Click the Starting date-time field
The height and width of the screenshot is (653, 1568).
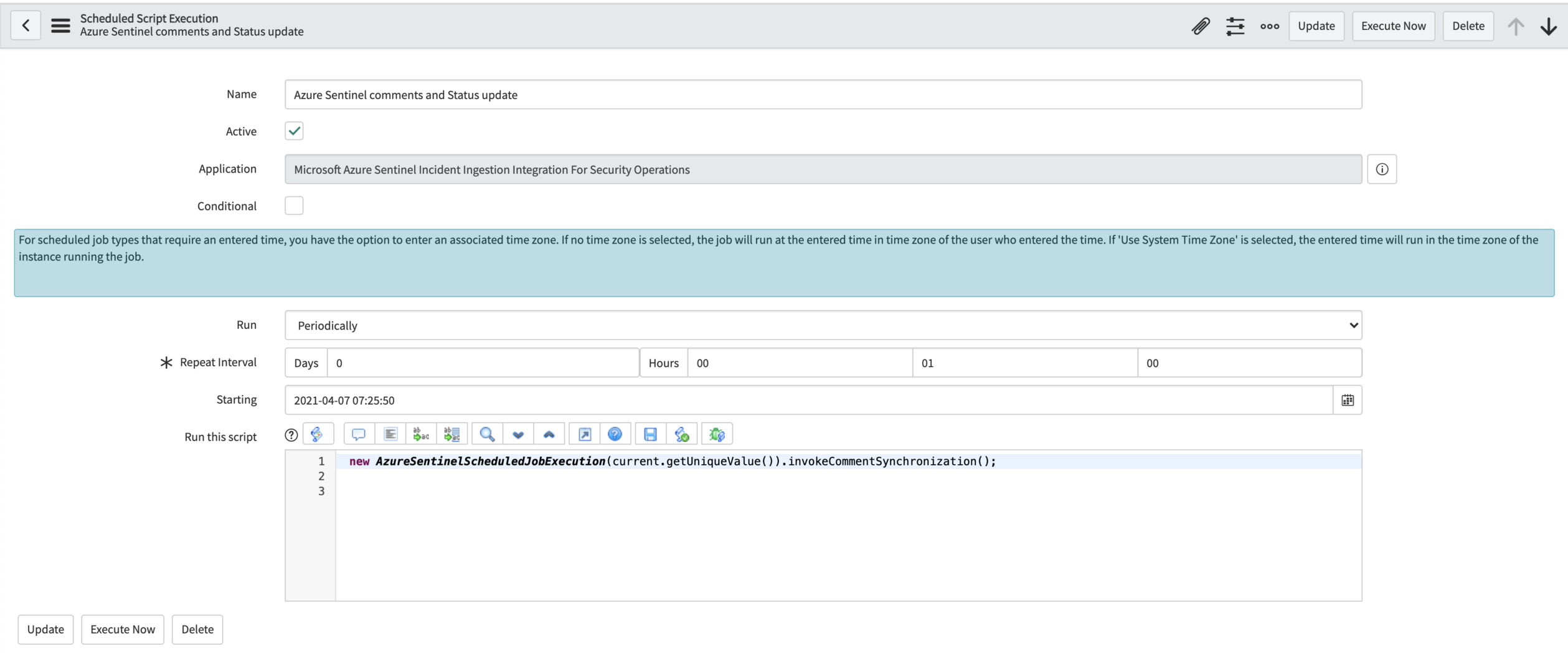(x=809, y=400)
